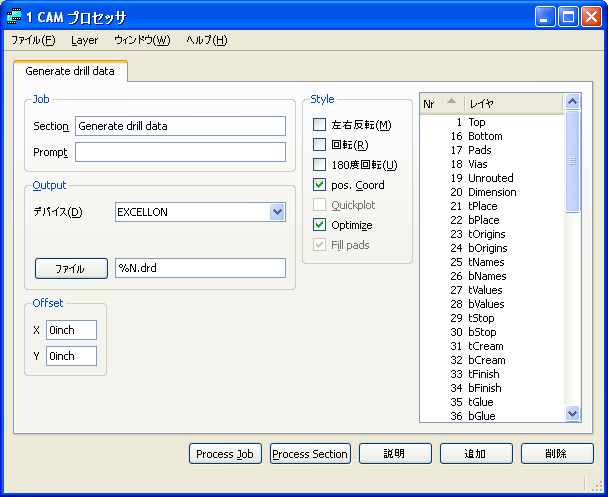The width and height of the screenshot is (608, 497).
Task: Select layer 22 bPlace
Action: pyautogui.click(x=492, y=220)
